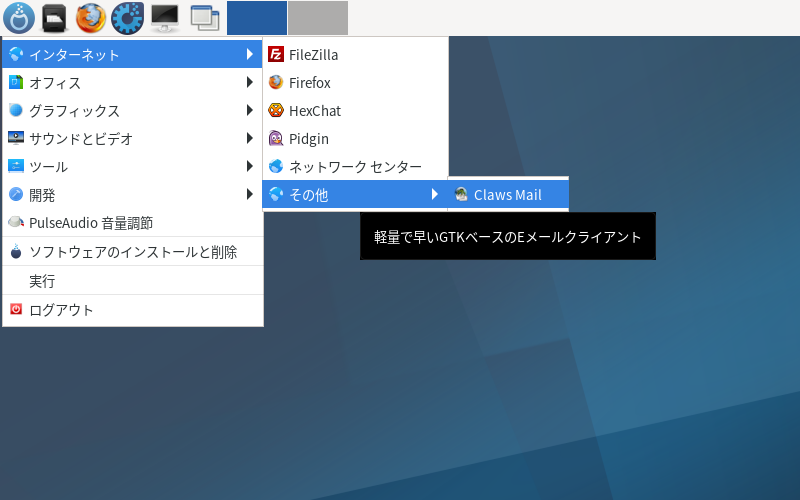Launch Firefox from the Internet submenu

tap(355, 82)
